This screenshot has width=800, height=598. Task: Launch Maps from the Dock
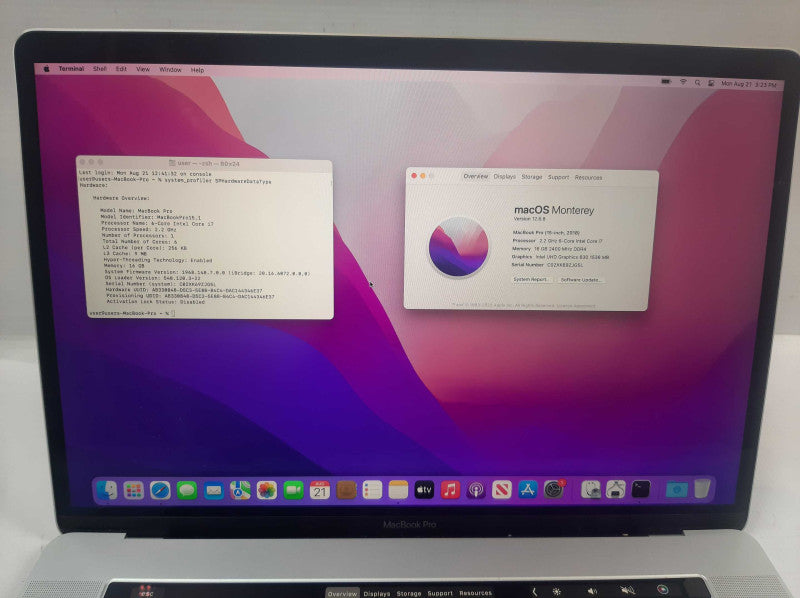tap(240, 491)
